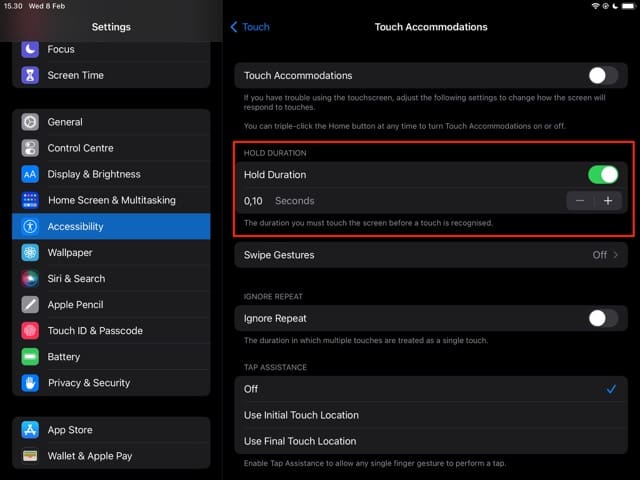Image resolution: width=640 pixels, height=480 pixels.
Task: Increase hold duration with plus button
Action: pyautogui.click(x=608, y=201)
